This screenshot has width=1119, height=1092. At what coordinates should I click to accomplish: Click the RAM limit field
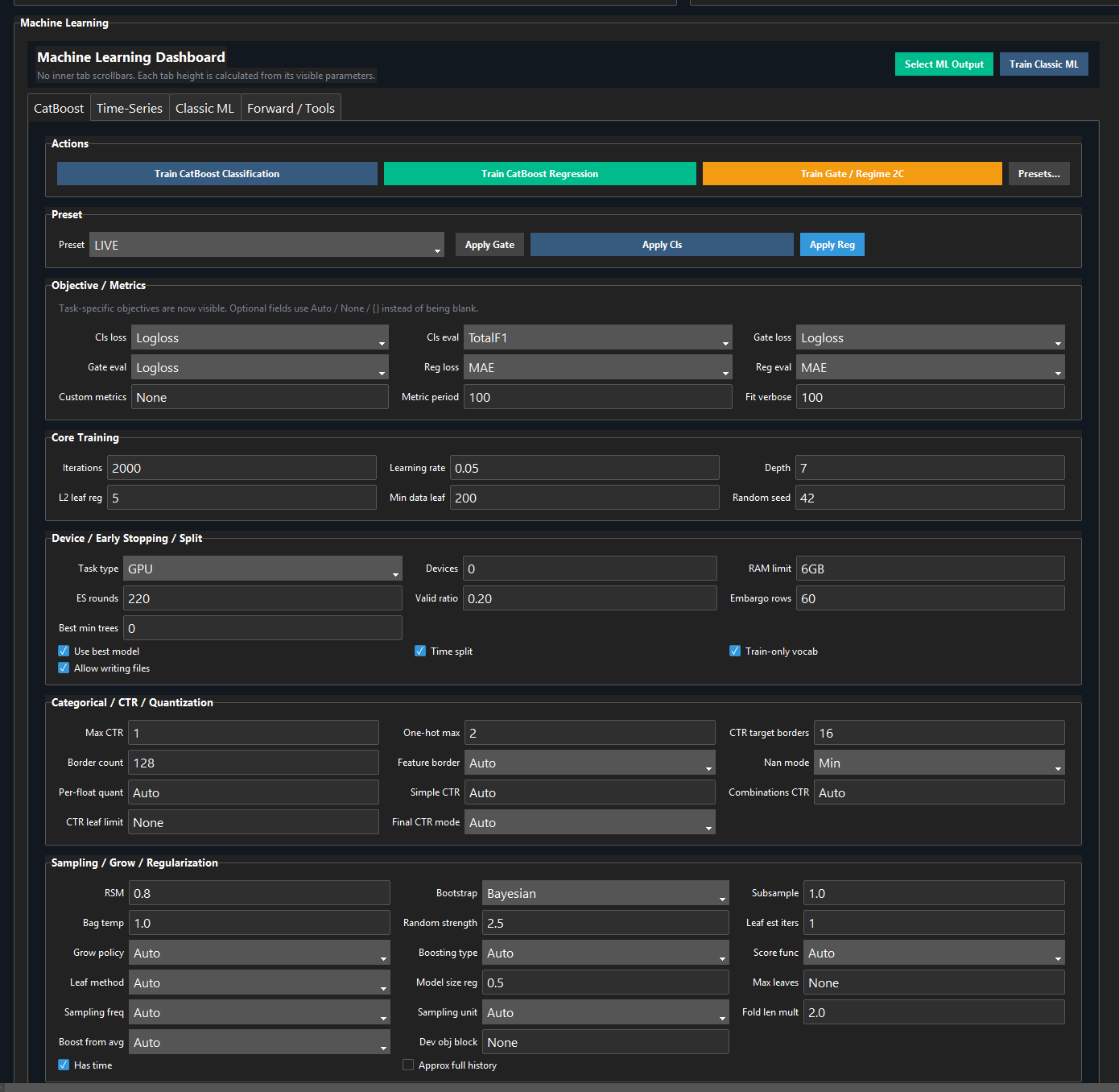pos(931,569)
